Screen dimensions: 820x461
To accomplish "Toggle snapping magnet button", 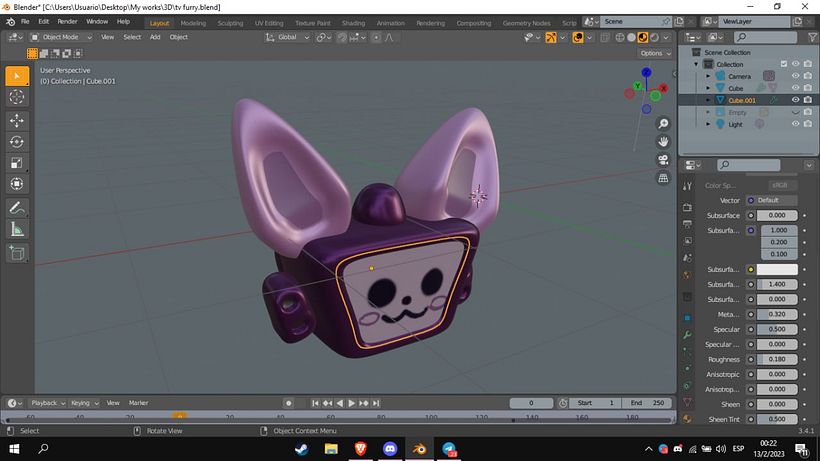I will (341, 37).
